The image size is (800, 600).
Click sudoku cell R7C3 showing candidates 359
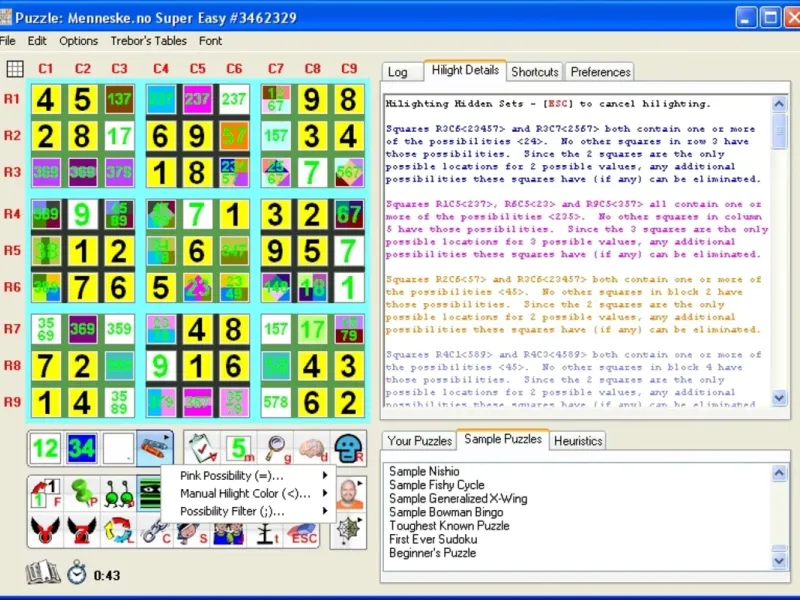click(x=119, y=329)
